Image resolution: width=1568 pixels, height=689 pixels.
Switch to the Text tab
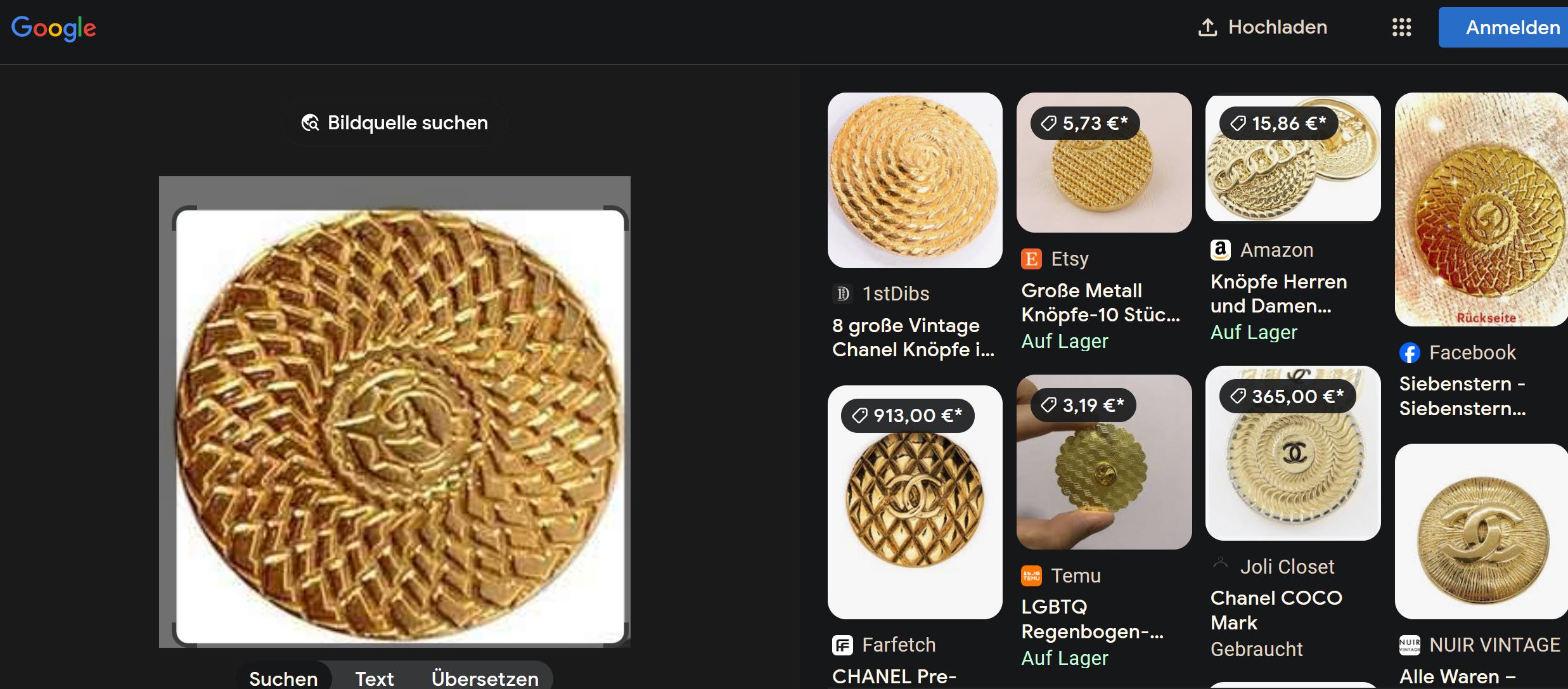(374, 678)
